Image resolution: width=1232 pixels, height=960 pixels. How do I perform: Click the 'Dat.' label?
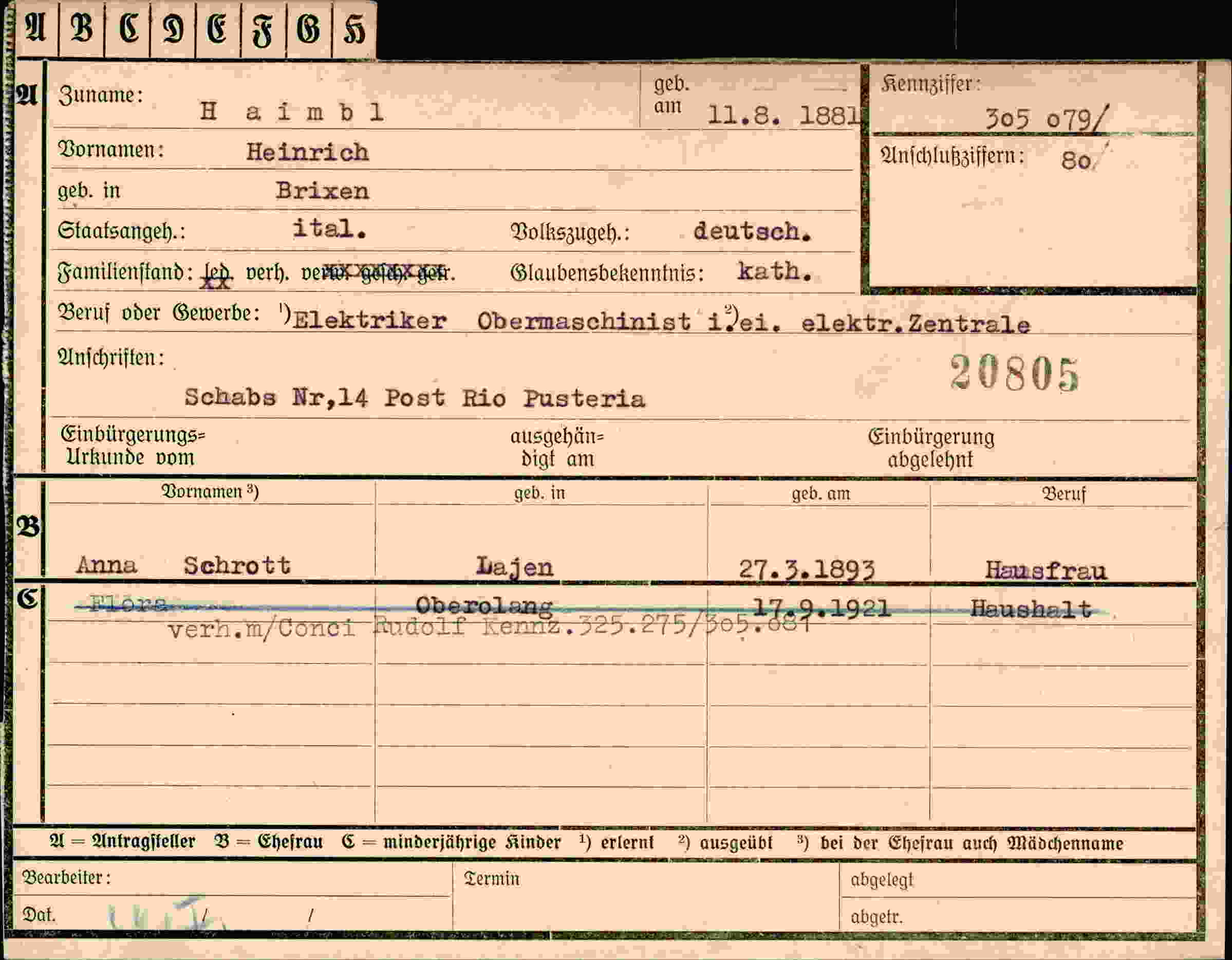pyautogui.click(x=39, y=914)
